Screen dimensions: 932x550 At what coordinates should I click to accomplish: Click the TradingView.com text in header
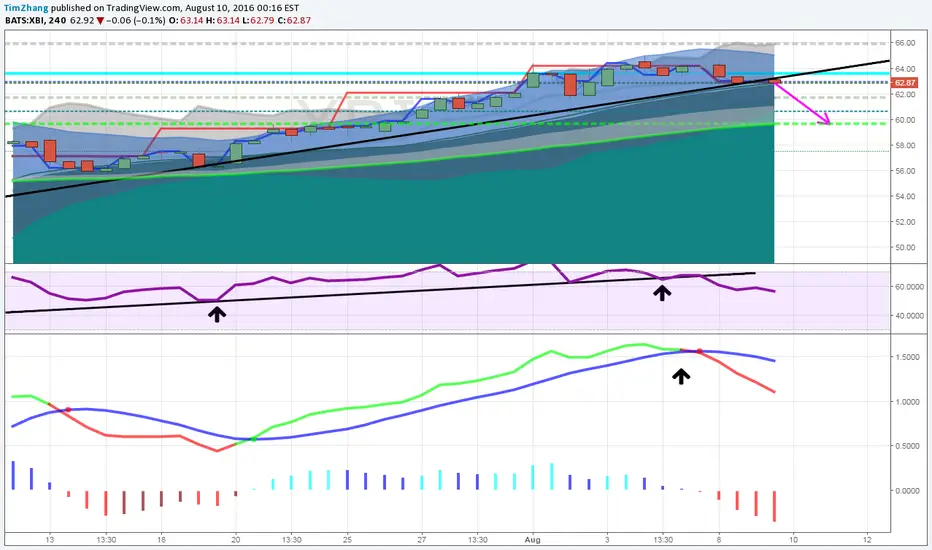144,8
